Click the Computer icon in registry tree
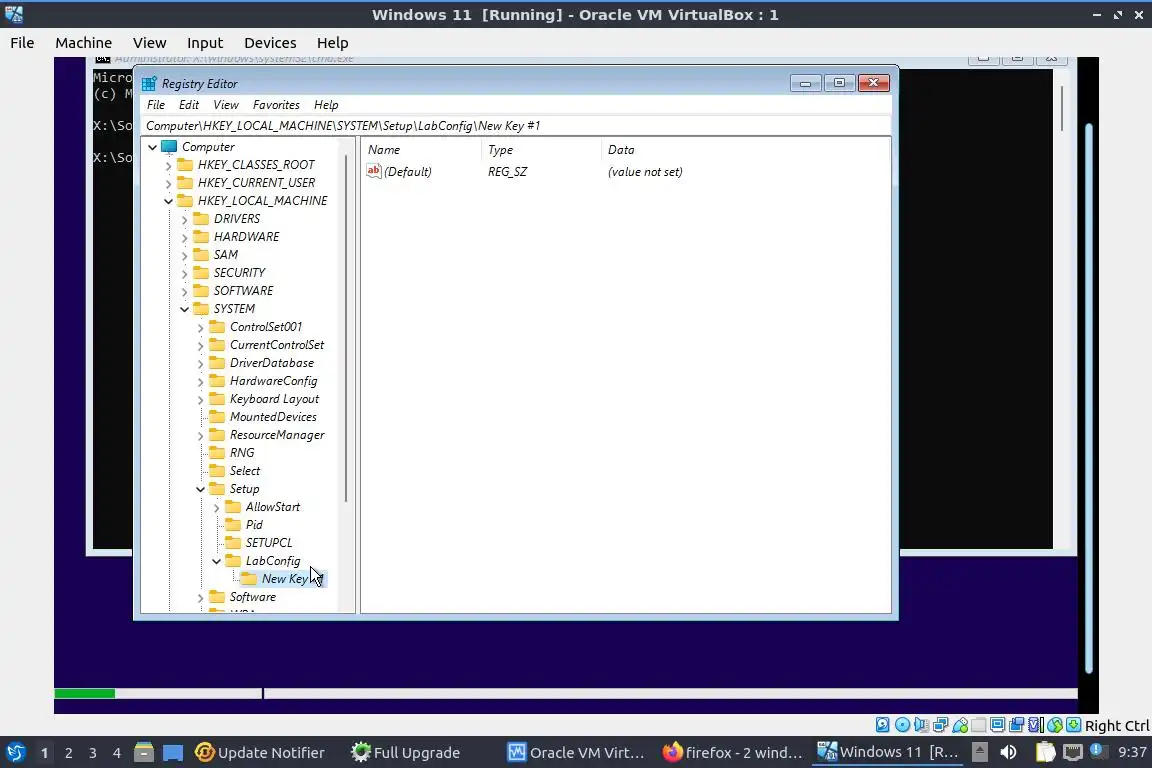Viewport: 1152px width, 768px height. pyautogui.click(x=169, y=146)
